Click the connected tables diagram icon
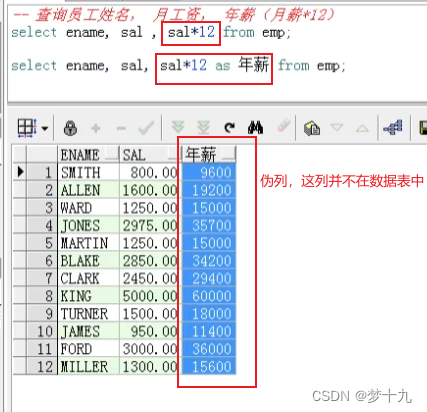Image resolution: width=427 pixels, height=412 pixels. pos(393,127)
